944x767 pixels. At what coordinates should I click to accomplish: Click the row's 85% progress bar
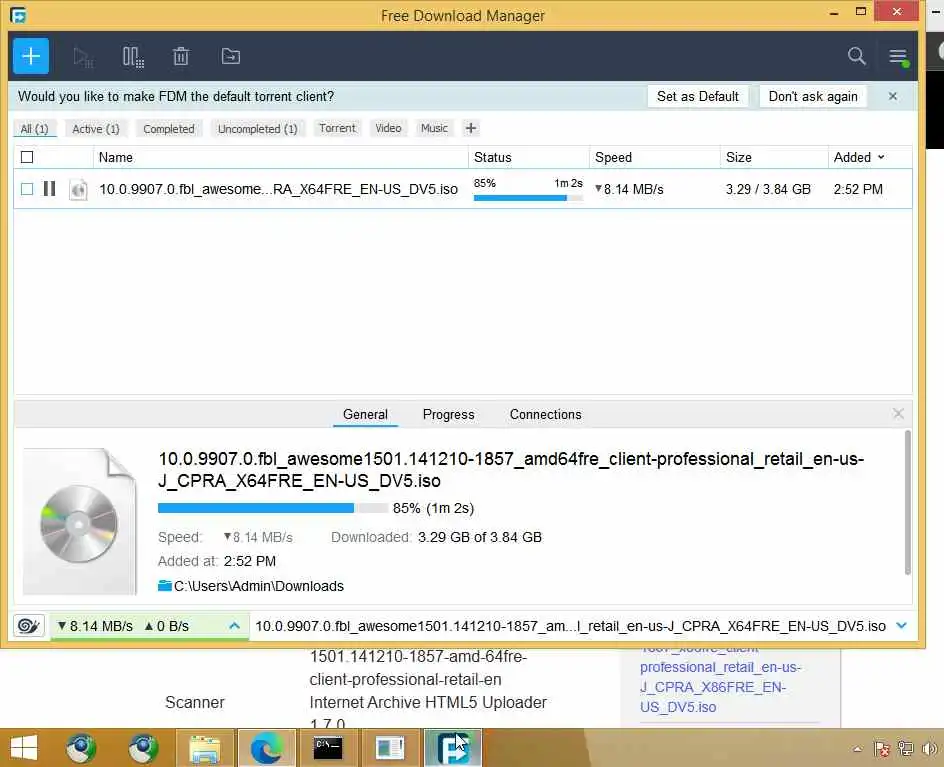(x=528, y=198)
